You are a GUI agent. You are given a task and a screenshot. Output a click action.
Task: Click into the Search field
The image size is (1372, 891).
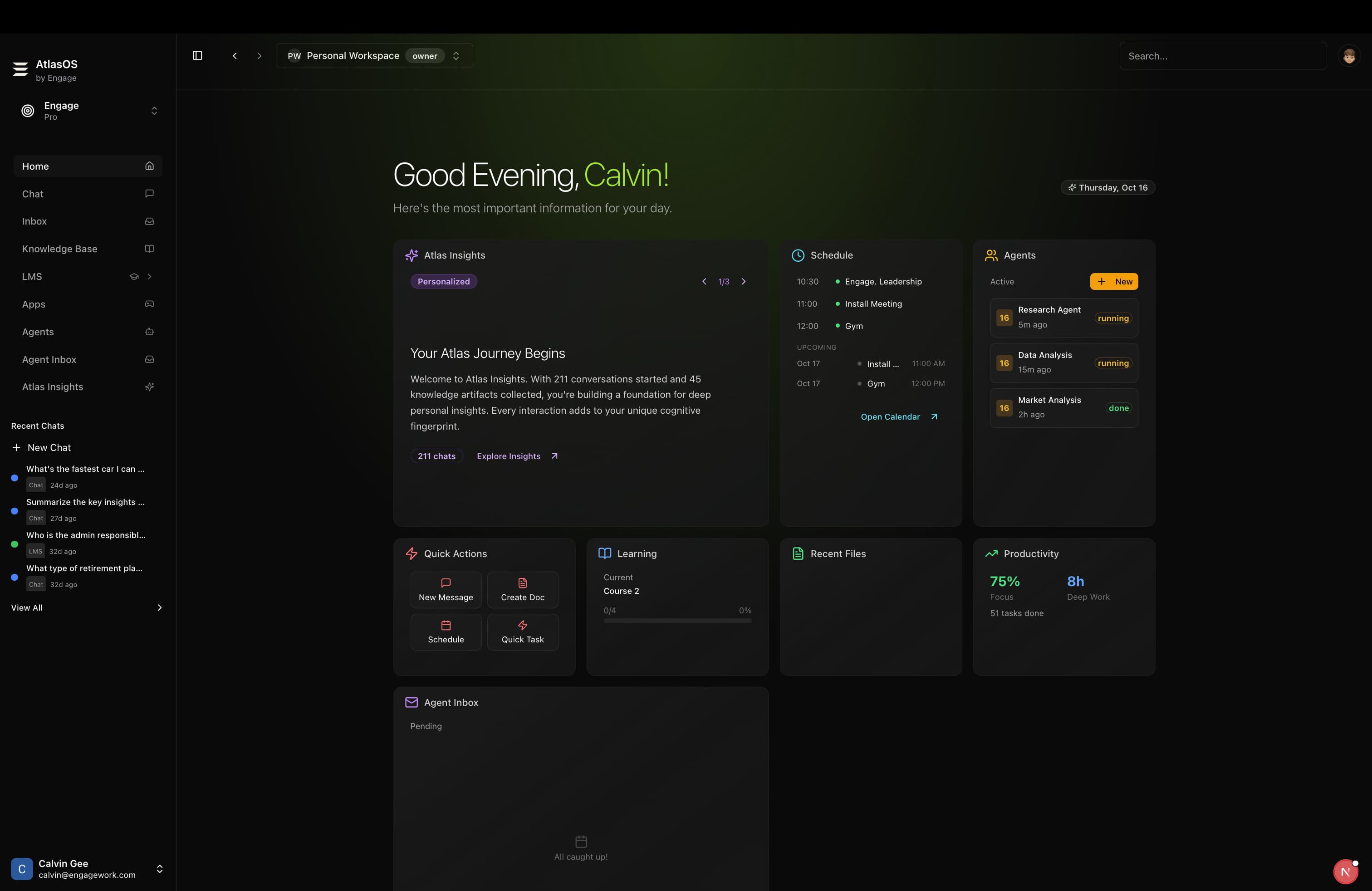[x=1222, y=56]
